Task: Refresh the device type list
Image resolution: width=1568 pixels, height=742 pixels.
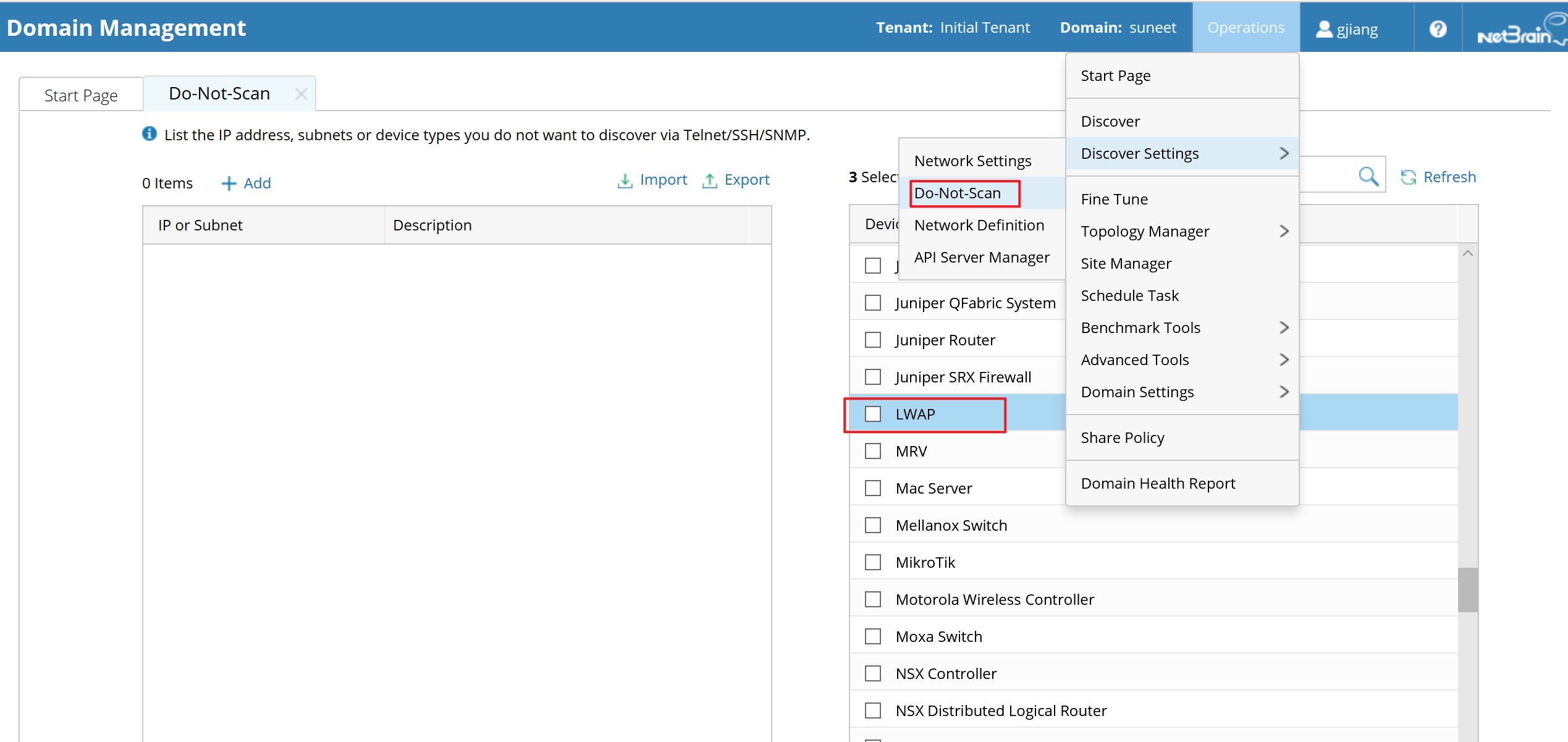Action: pyautogui.click(x=1439, y=177)
